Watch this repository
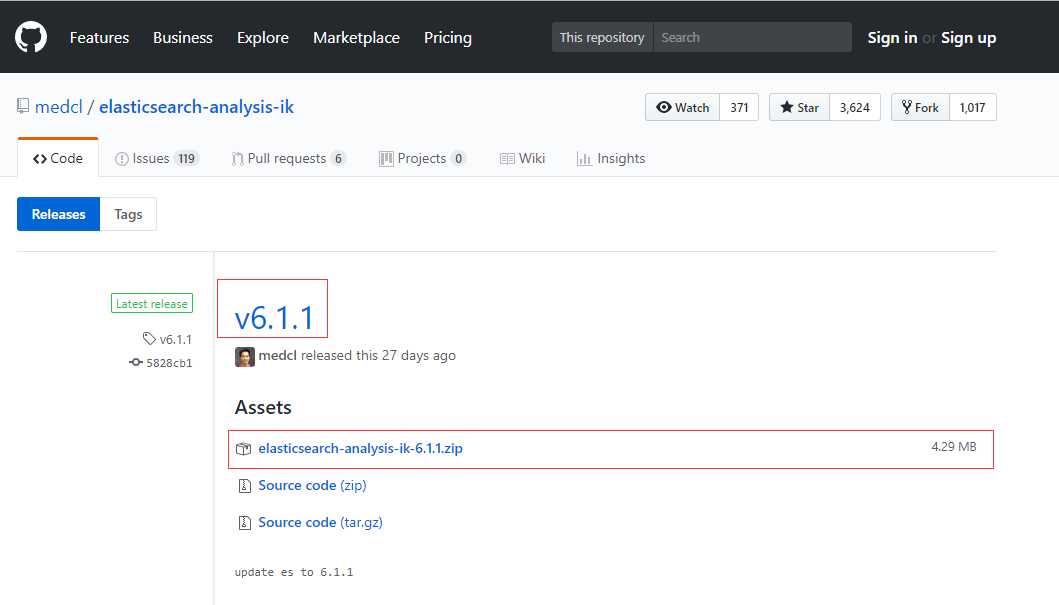Screen dimensions: 1059x605 [682, 108]
